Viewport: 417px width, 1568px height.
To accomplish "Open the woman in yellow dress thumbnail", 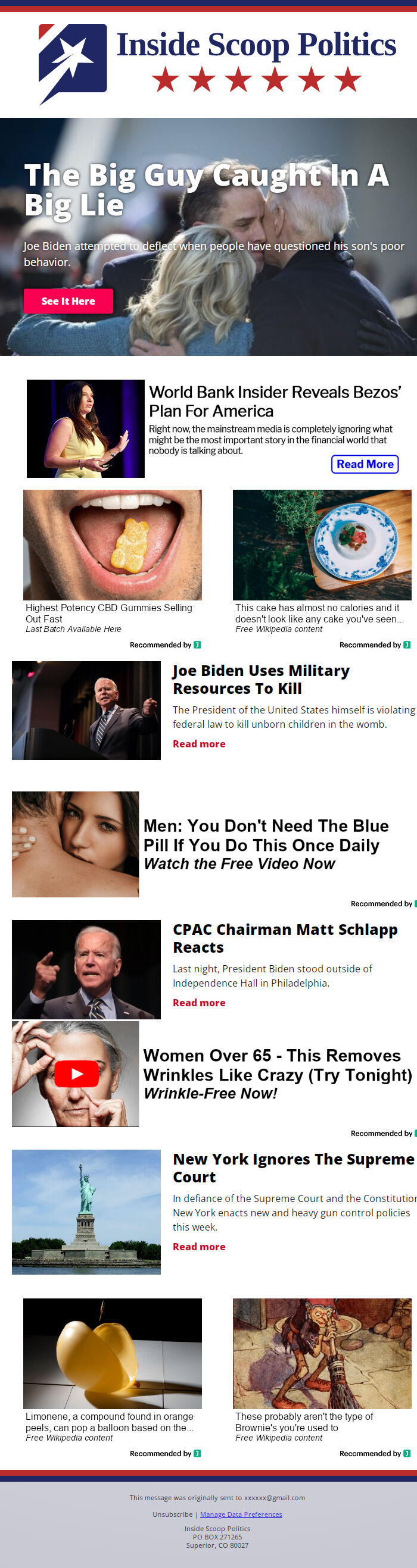I will [85, 428].
